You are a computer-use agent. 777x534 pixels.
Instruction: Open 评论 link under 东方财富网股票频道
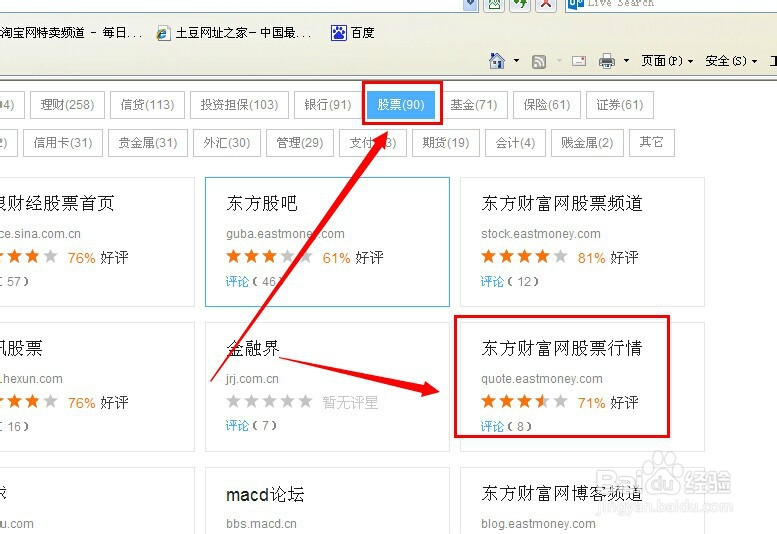pos(492,281)
